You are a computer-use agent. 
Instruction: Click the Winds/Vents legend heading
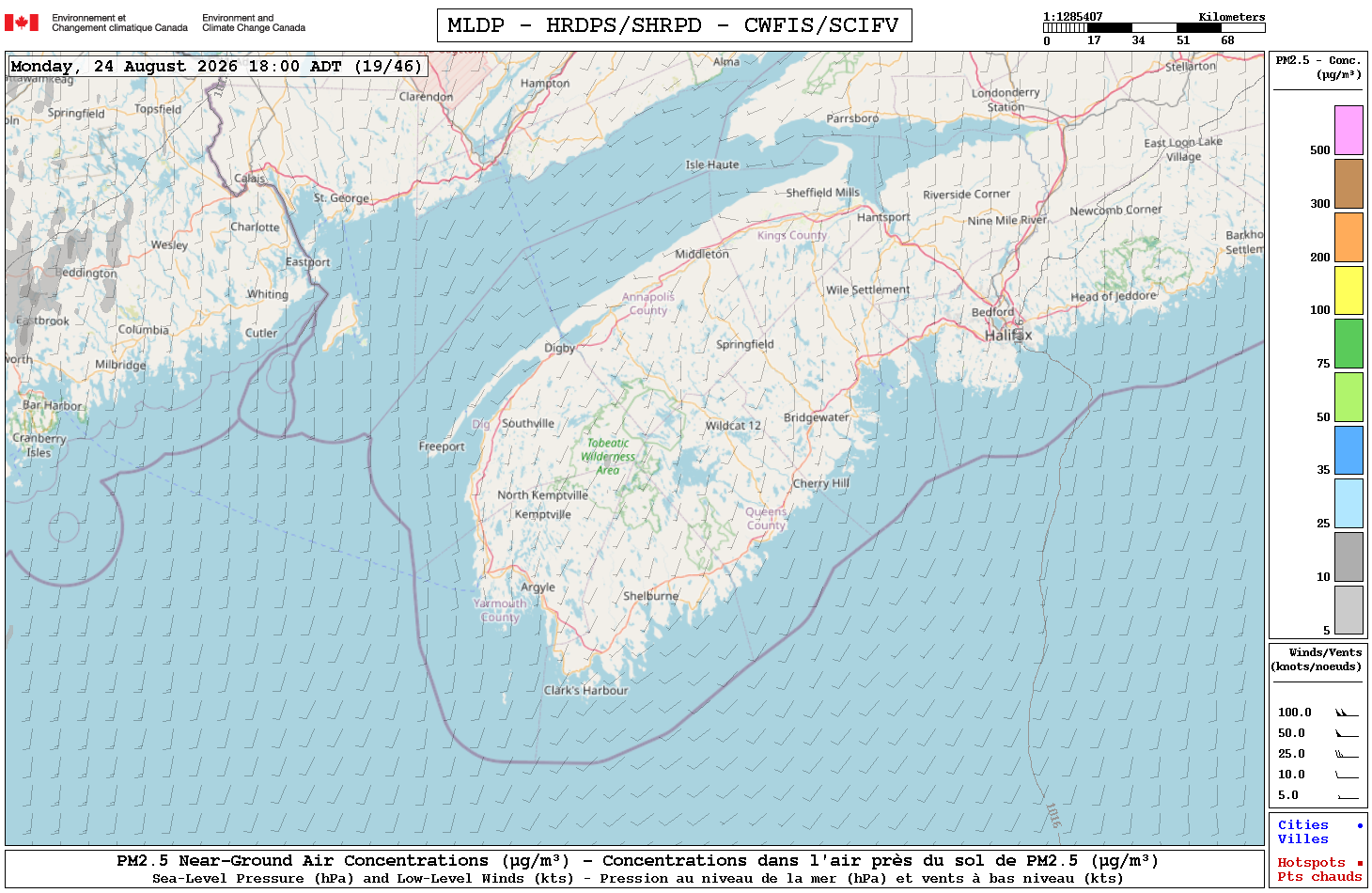point(1317,659)
